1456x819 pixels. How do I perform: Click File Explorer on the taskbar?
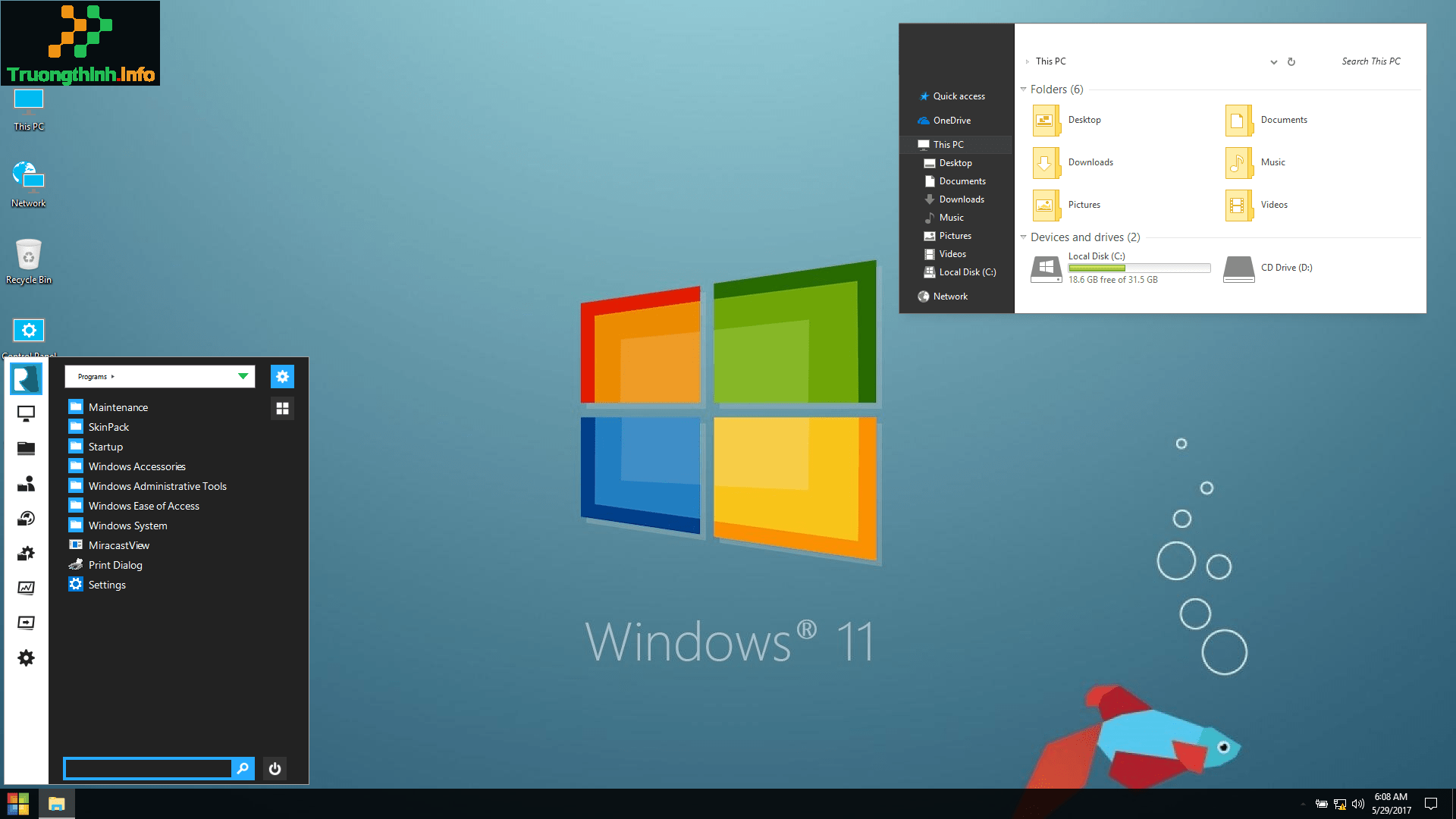pos(56,804)
